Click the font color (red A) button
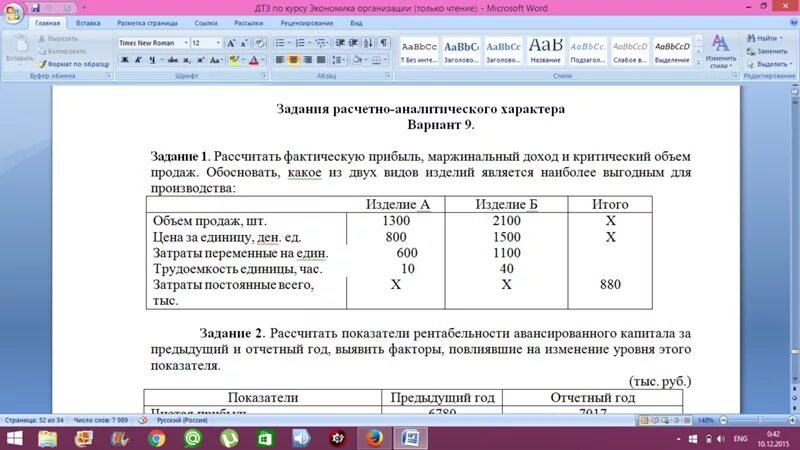The width and height of the screenshot is (800, 450). click(x=254, y=60)
